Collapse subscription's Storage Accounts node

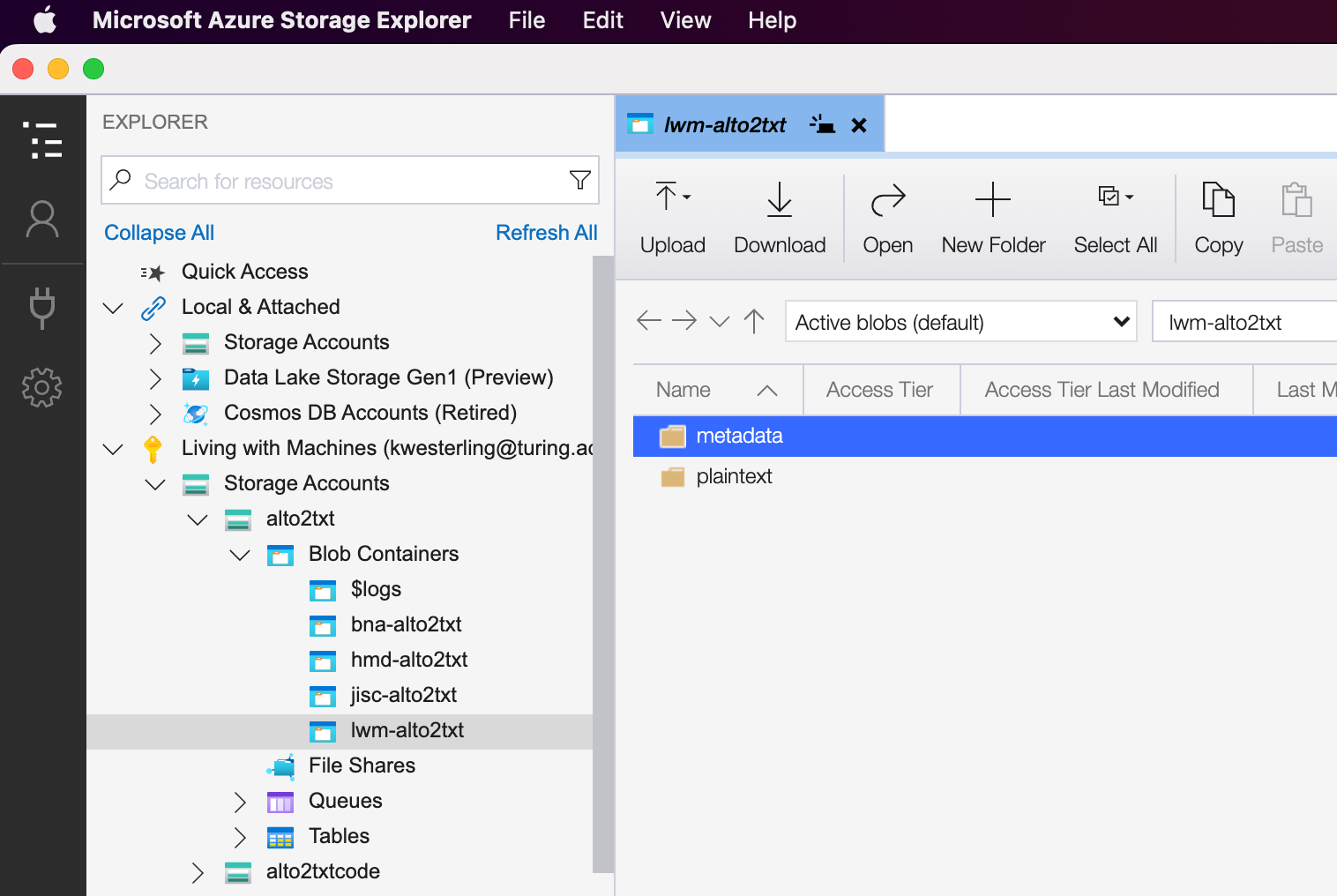click(x=155, y=484)
